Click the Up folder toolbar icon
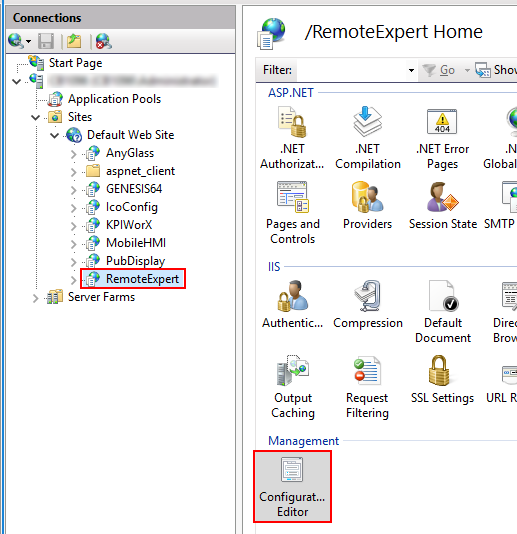Screen dimensions: 517x534 click(74, 41)
